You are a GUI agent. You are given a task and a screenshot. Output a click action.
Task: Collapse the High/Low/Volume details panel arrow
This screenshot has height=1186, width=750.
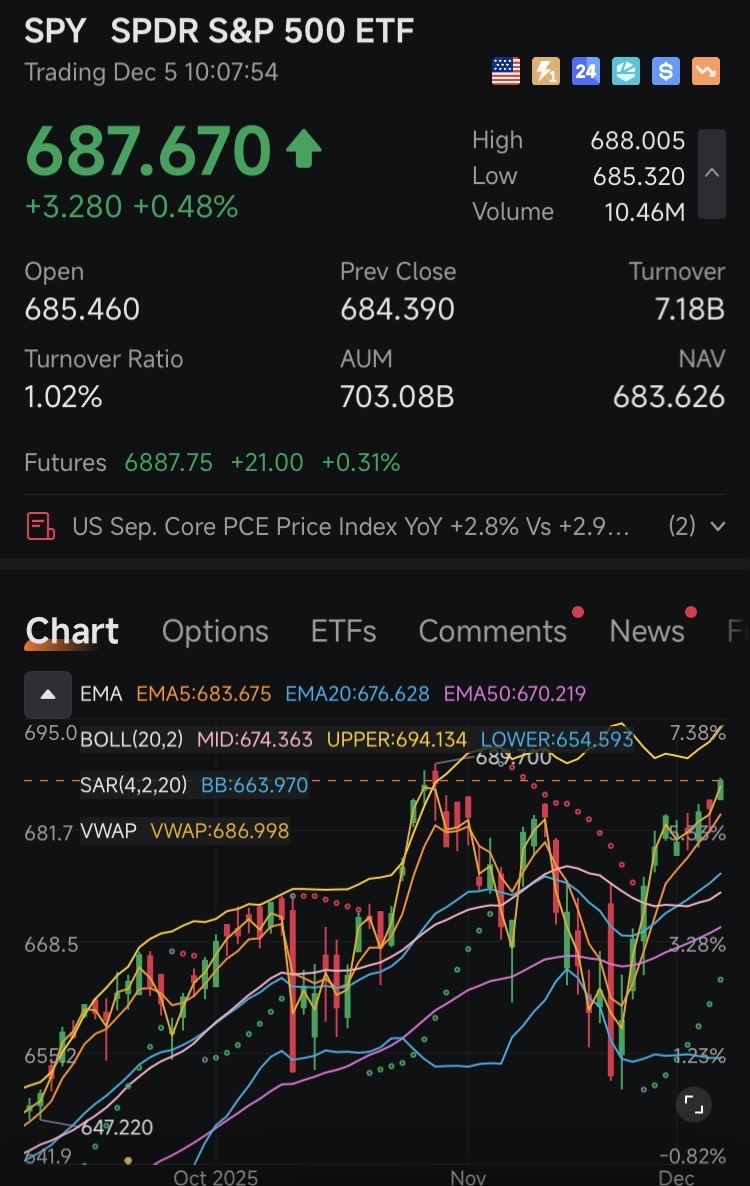711,174
